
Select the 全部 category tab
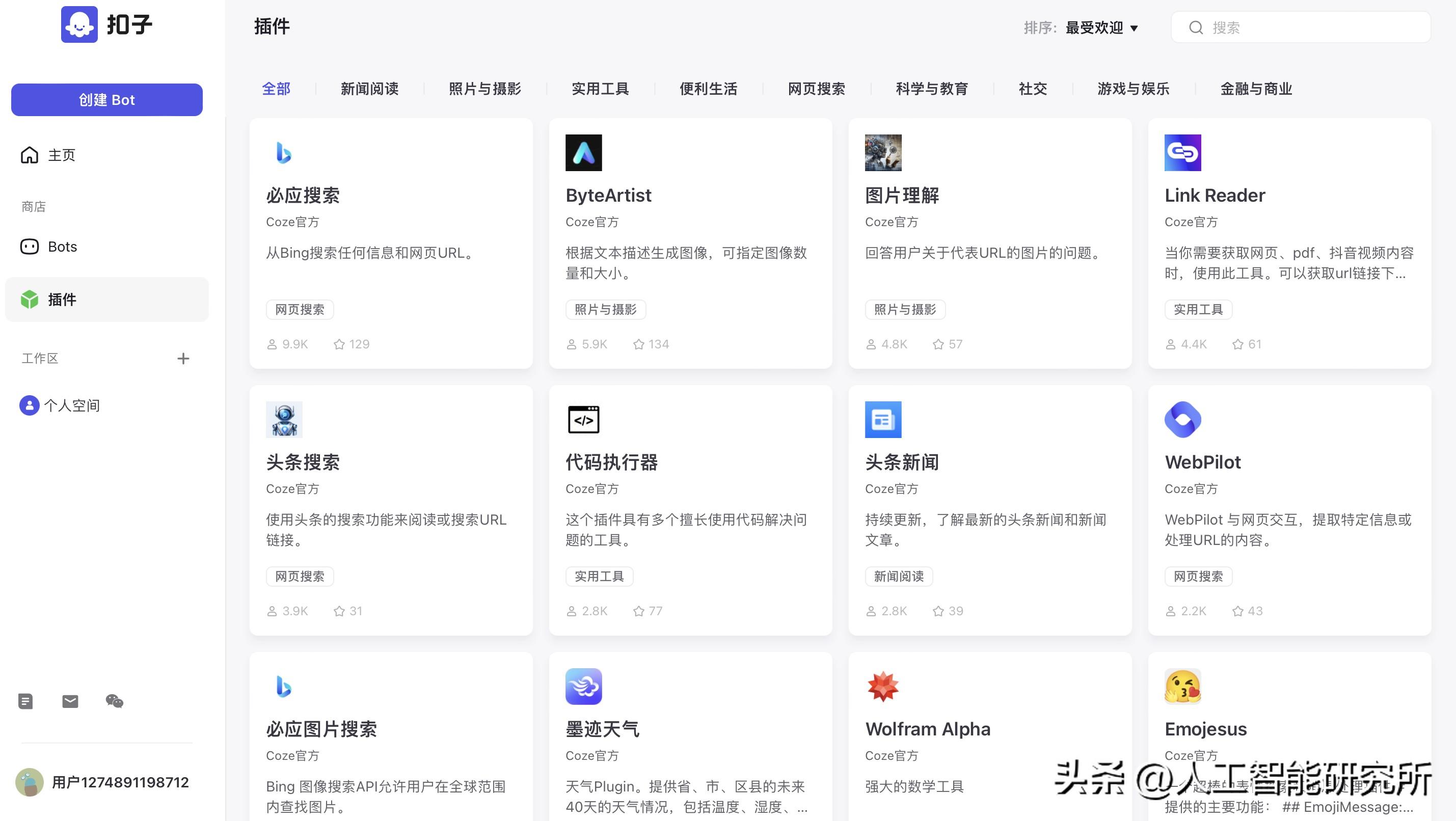(x=276, y=89)
